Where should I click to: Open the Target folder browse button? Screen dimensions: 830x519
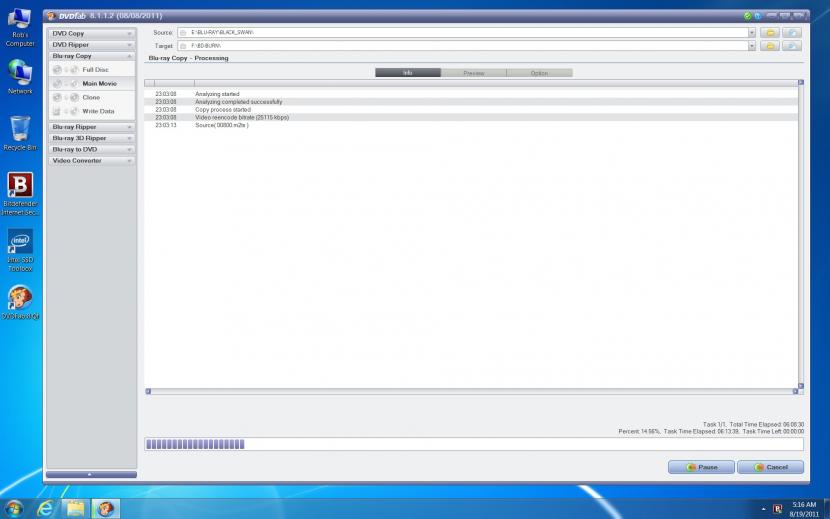[x=770, y=46]
